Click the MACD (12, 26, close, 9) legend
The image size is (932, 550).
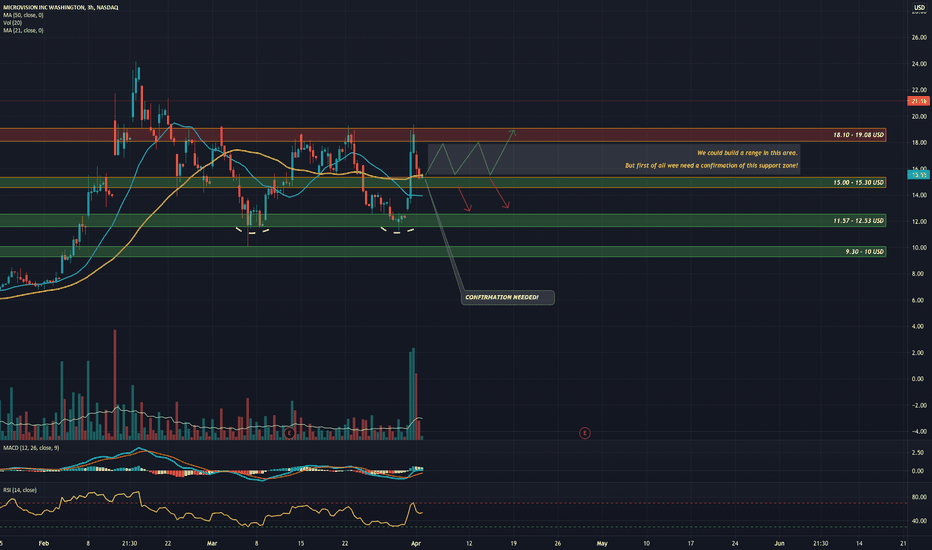pyautogui.click(x=31, y=447)
